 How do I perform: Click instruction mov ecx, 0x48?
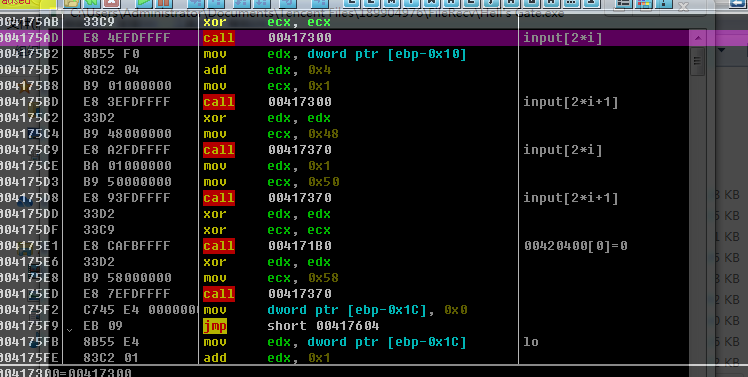click(x=271, y=134)
